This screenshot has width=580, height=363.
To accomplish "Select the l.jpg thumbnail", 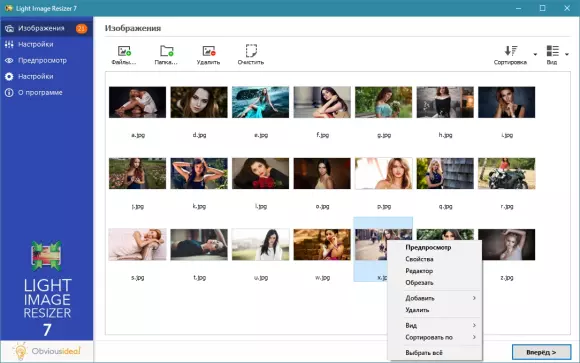I will pos(260,174).
